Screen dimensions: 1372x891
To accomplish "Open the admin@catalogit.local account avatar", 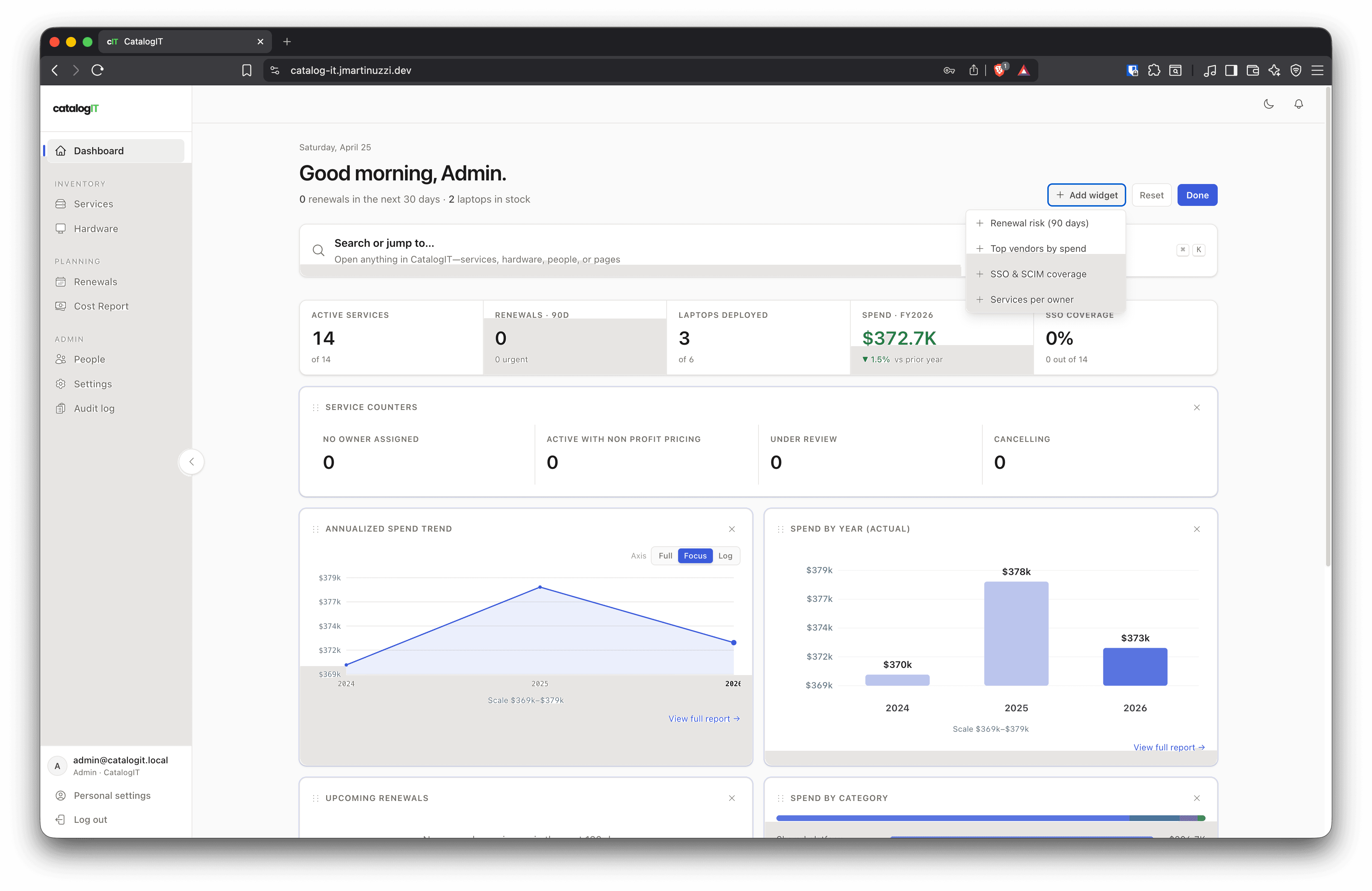I will click(x=57, y=766).
